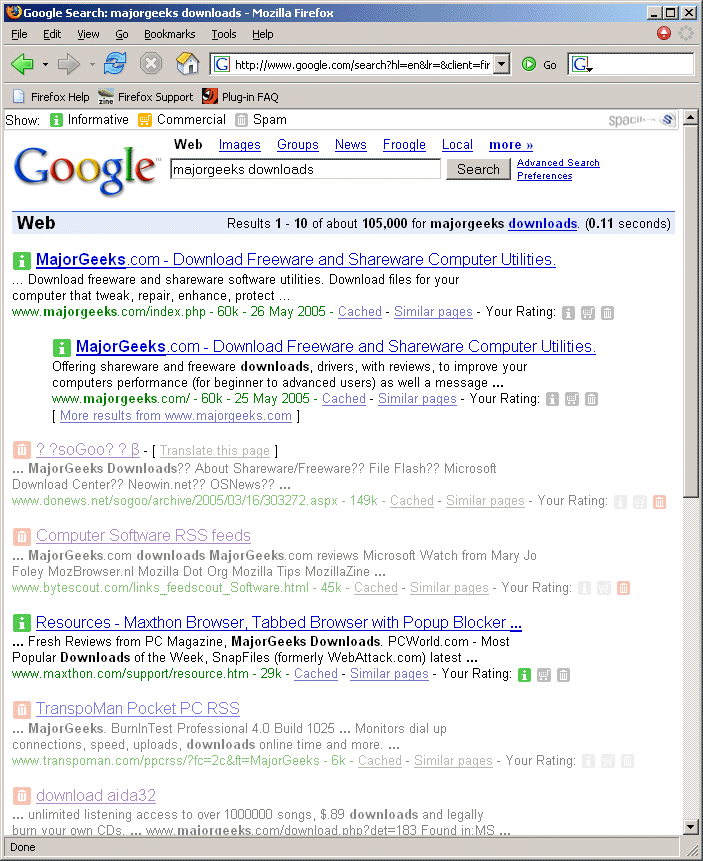Rate majorgeeks.com/index.php result as commercial
This screenshot has height=861, width=703.
[588, 313]
